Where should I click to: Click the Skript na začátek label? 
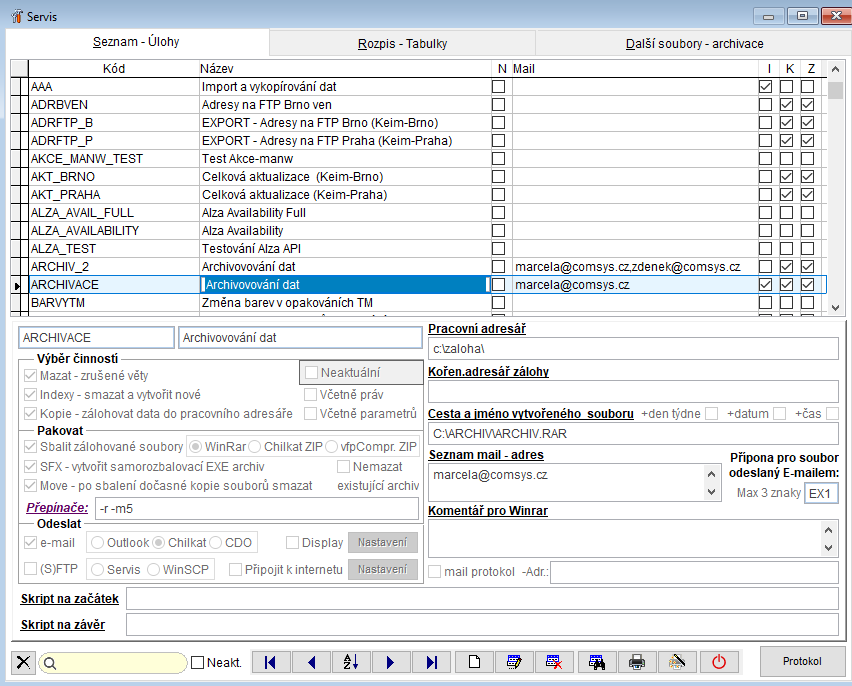(x=70, y=598)
